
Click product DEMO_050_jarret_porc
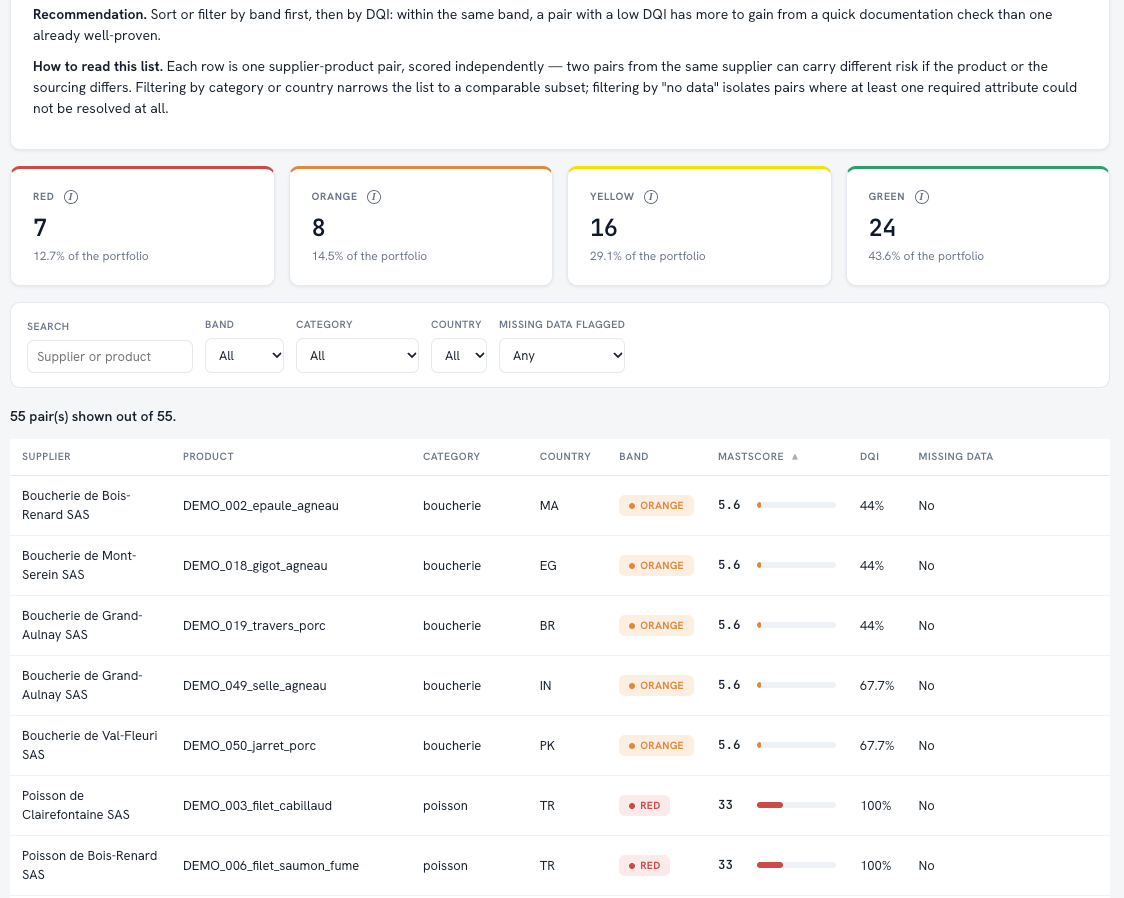click(x=249, y=746)
